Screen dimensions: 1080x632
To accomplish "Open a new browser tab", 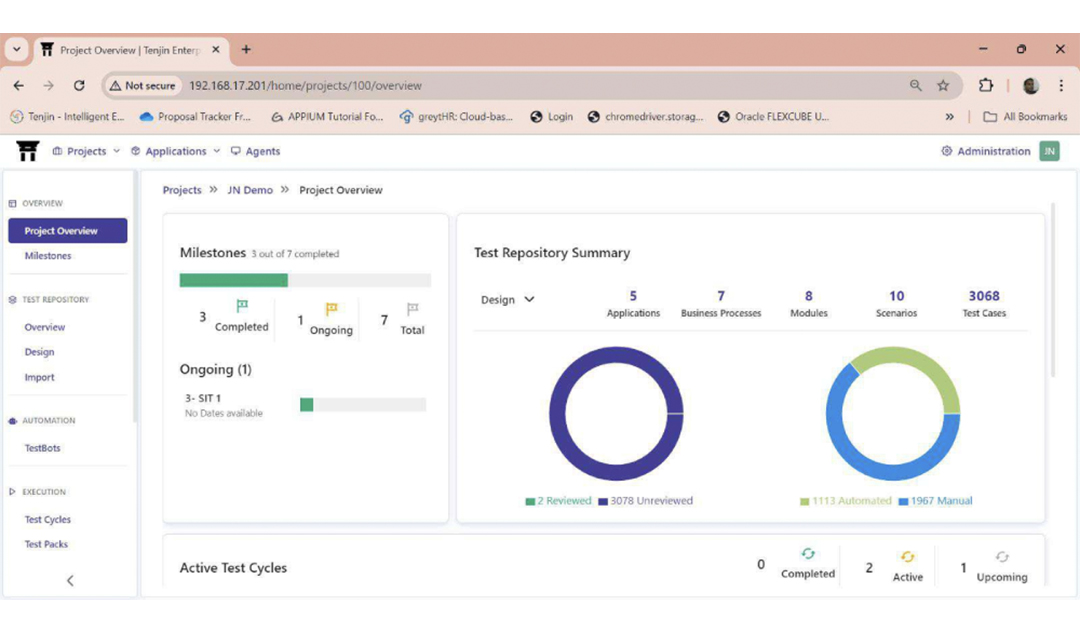I will click(246, 50).
